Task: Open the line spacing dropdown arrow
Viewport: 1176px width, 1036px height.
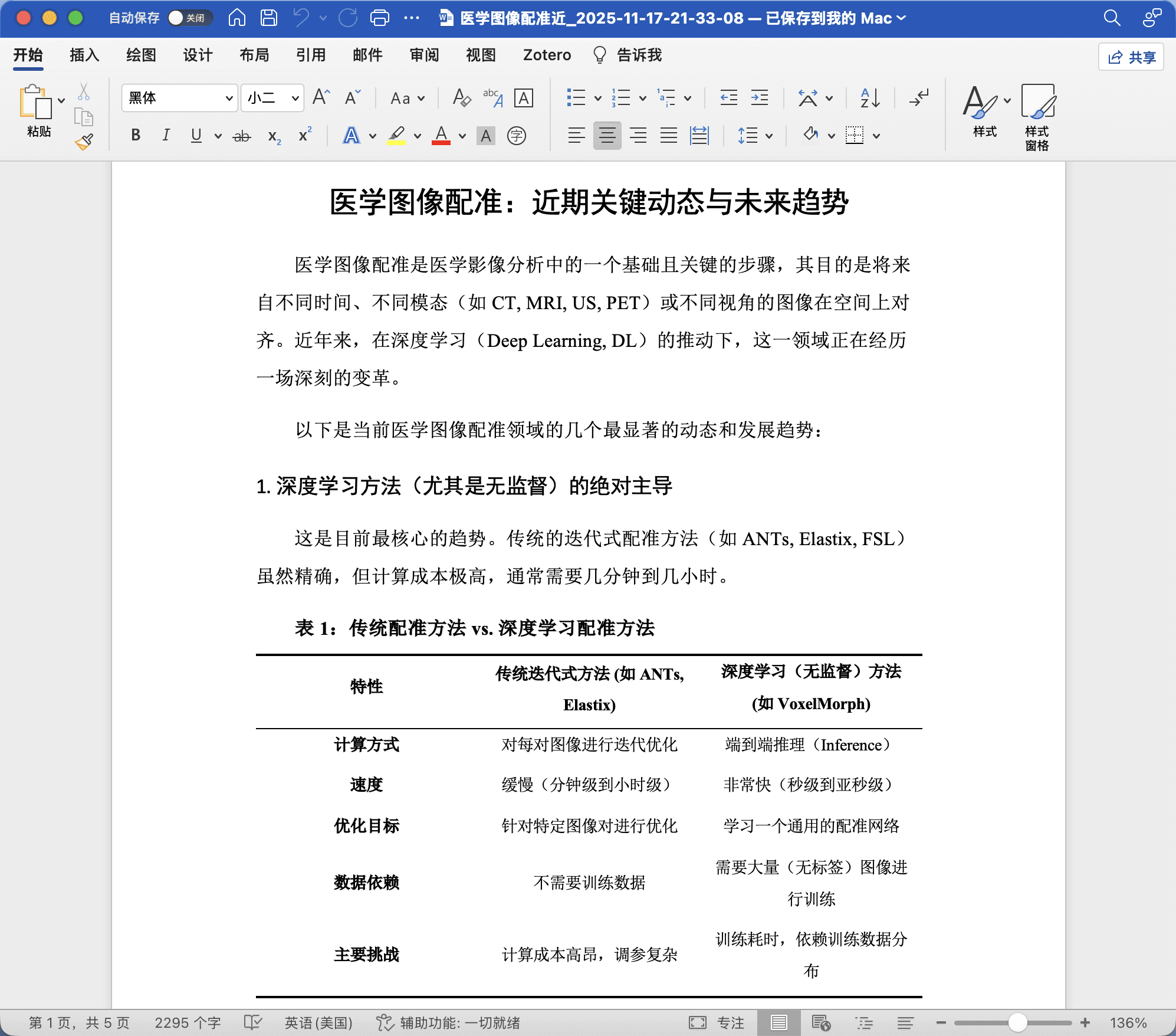Action: point(769,136)
